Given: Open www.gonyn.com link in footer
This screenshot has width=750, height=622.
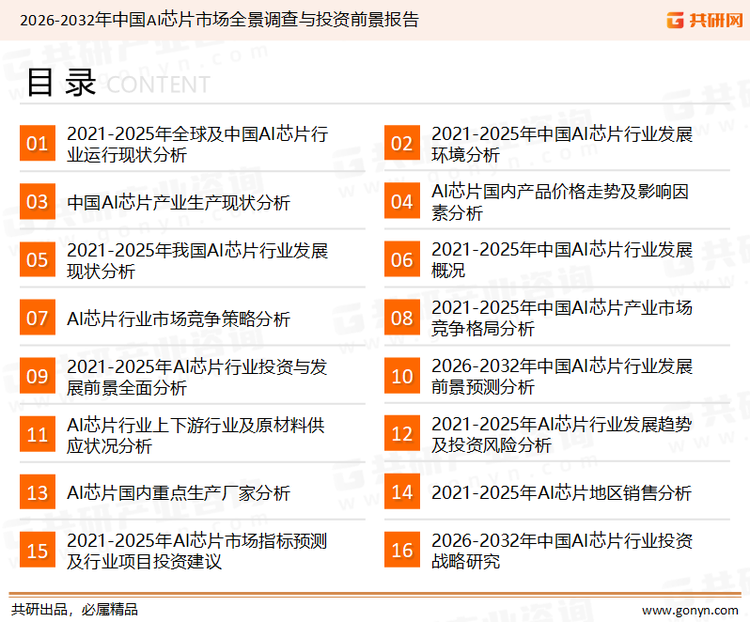Looking at the screenshot, I should 690,610.
